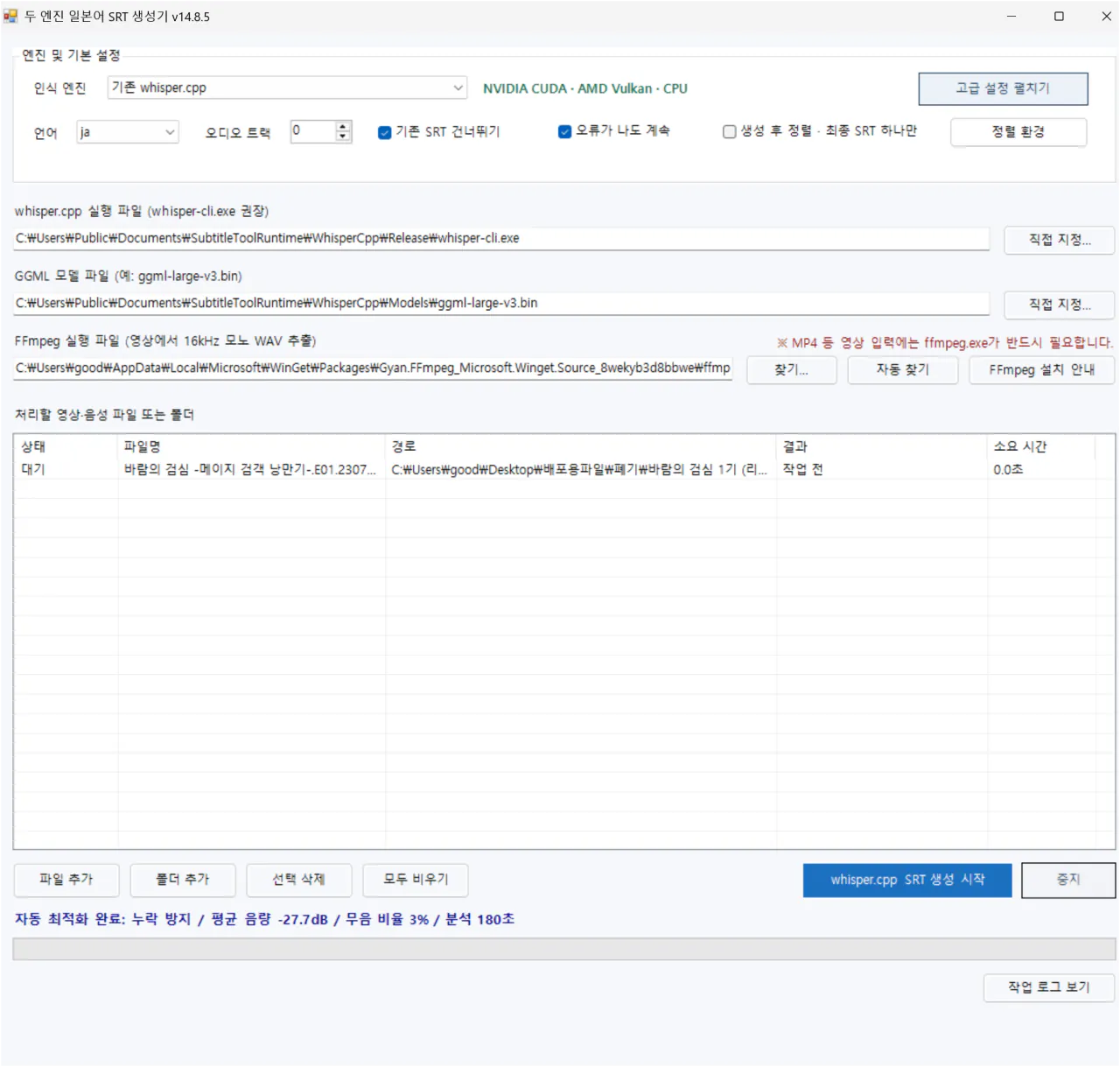Click 고급 설정 펼치기 button
Viewport: 1120px width, 1067px height.
1003,88
